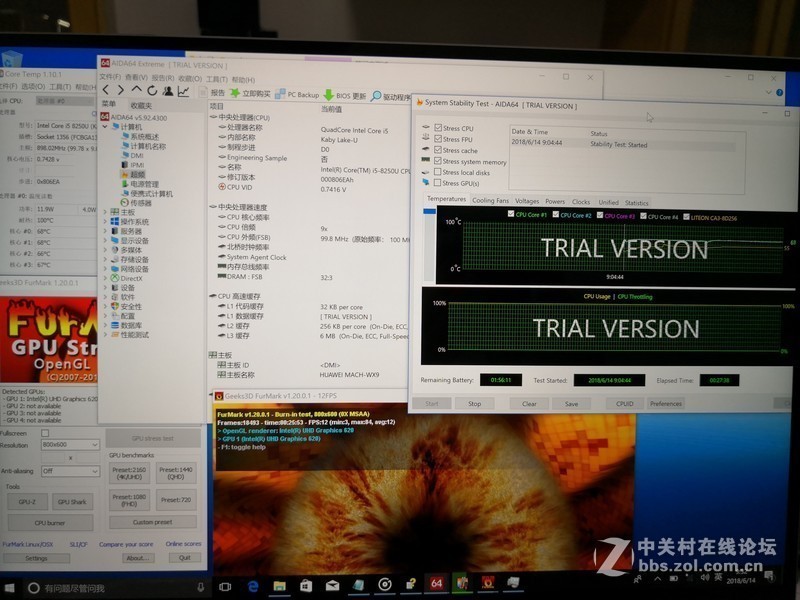Expand the DirectX tree node

click(x=105, y=278)
